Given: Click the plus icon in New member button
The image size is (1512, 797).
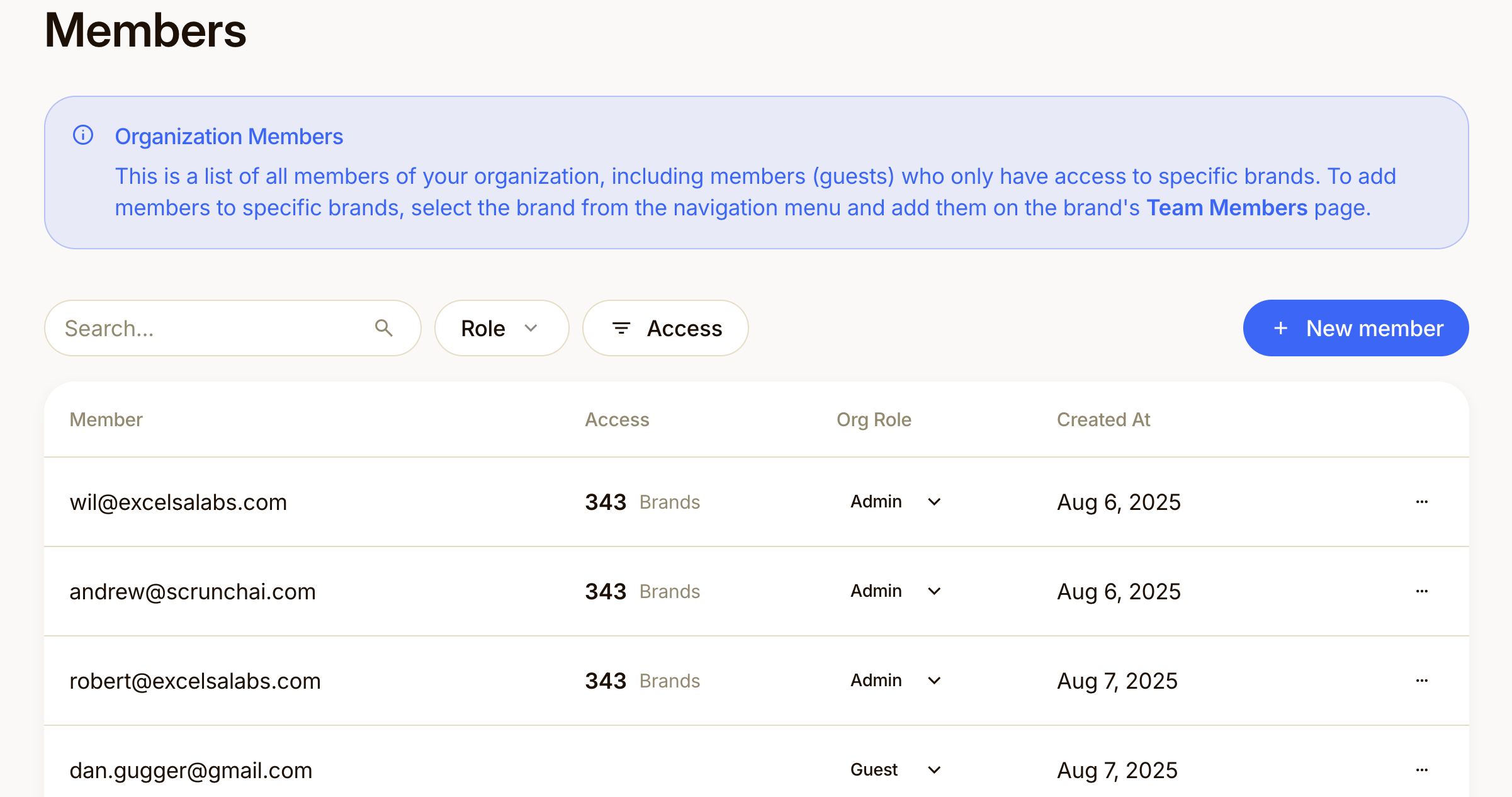Looking at the screenshot, I should [1280, 328].
